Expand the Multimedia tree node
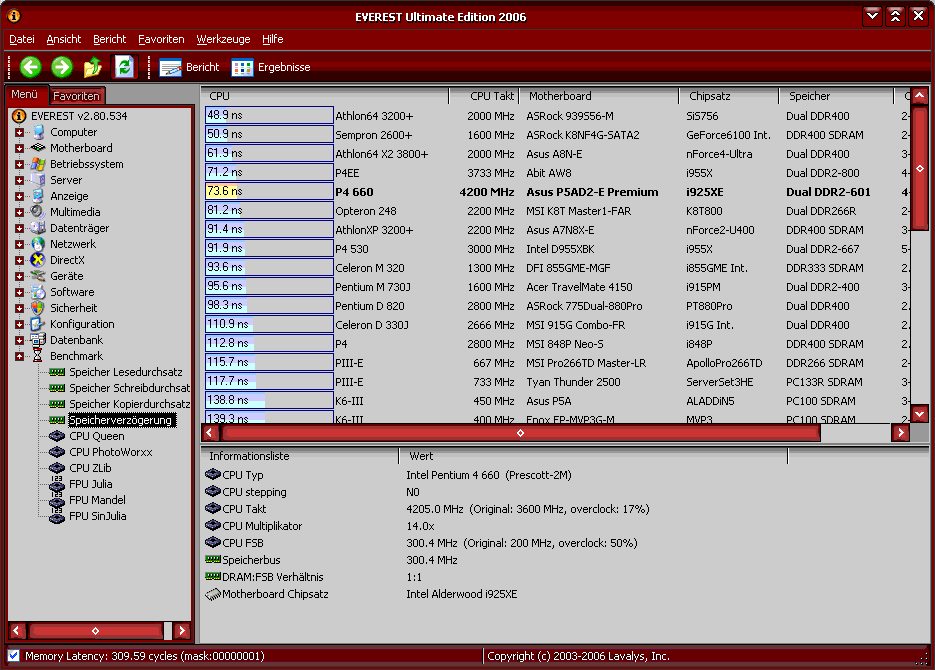This screenshot has width=935, height=670. coord(20,212)
